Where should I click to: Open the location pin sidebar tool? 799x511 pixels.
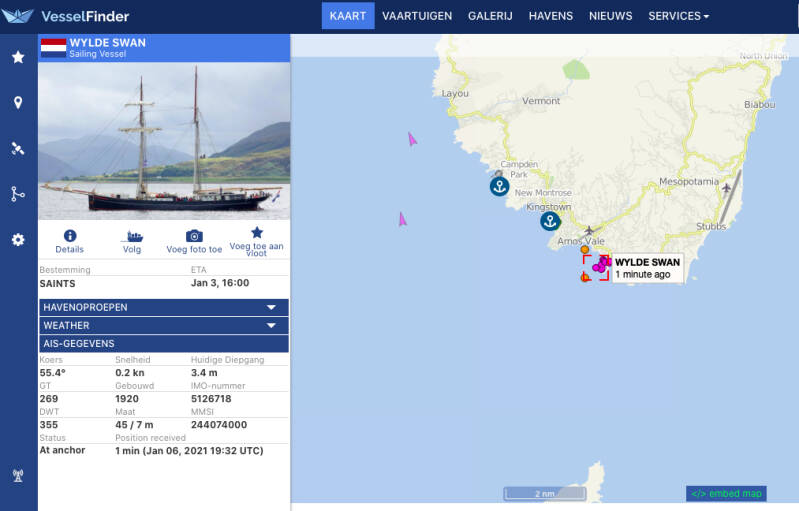click(18, 103)
